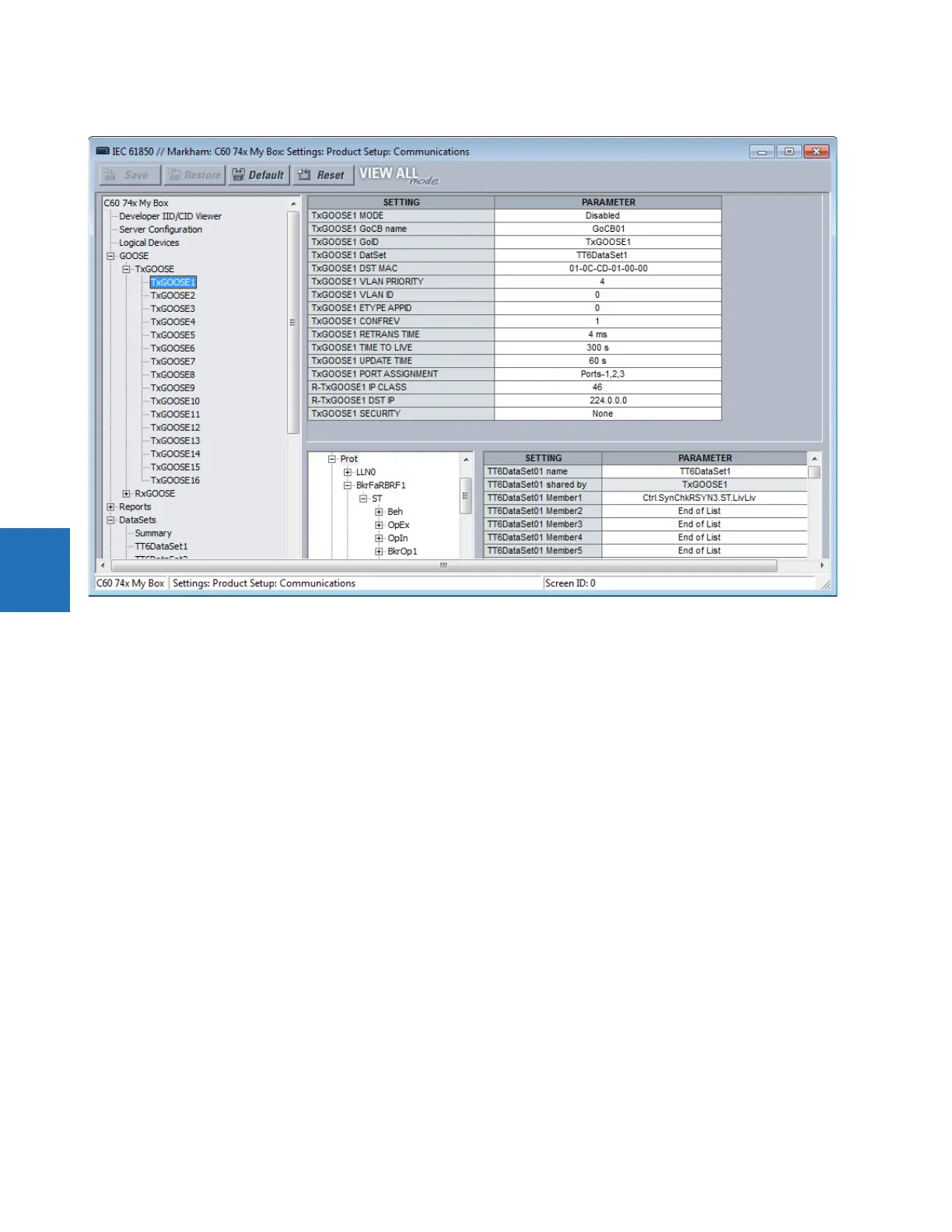Collapse the Prot node in member tree
This screenshot has height=1232, width=952.
click(331, 459)
